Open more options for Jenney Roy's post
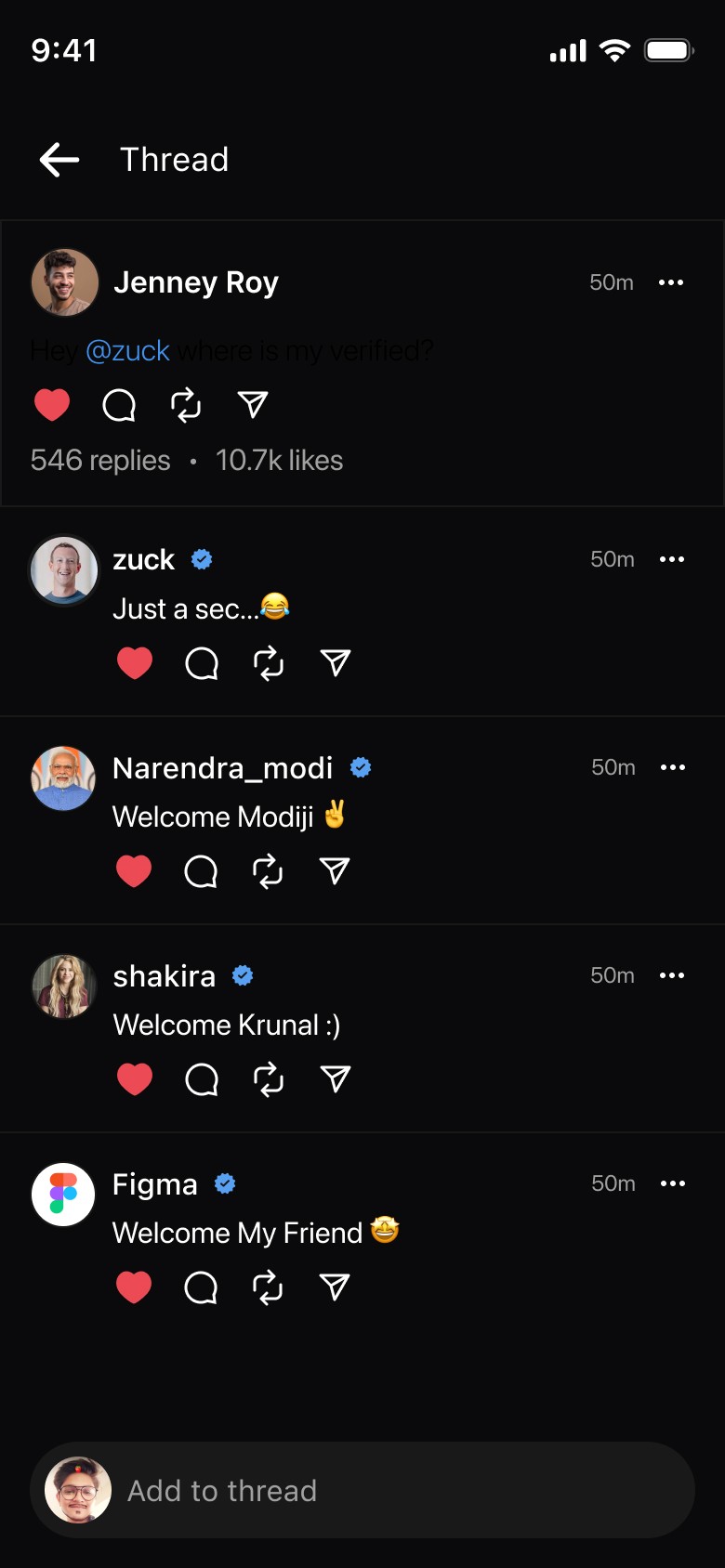 coord(671,282)
